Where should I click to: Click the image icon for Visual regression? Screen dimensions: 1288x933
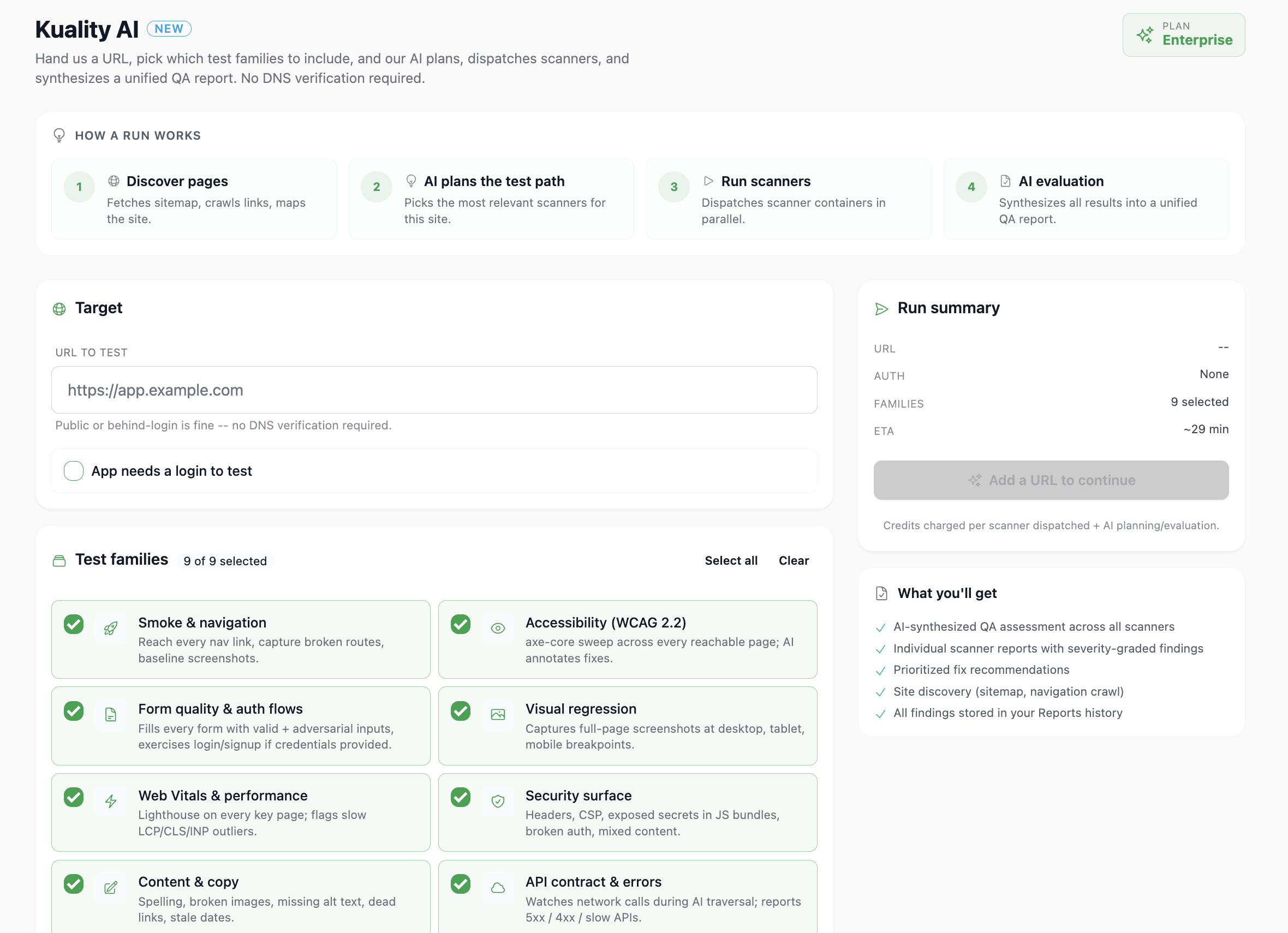click(x=498, y=714)
